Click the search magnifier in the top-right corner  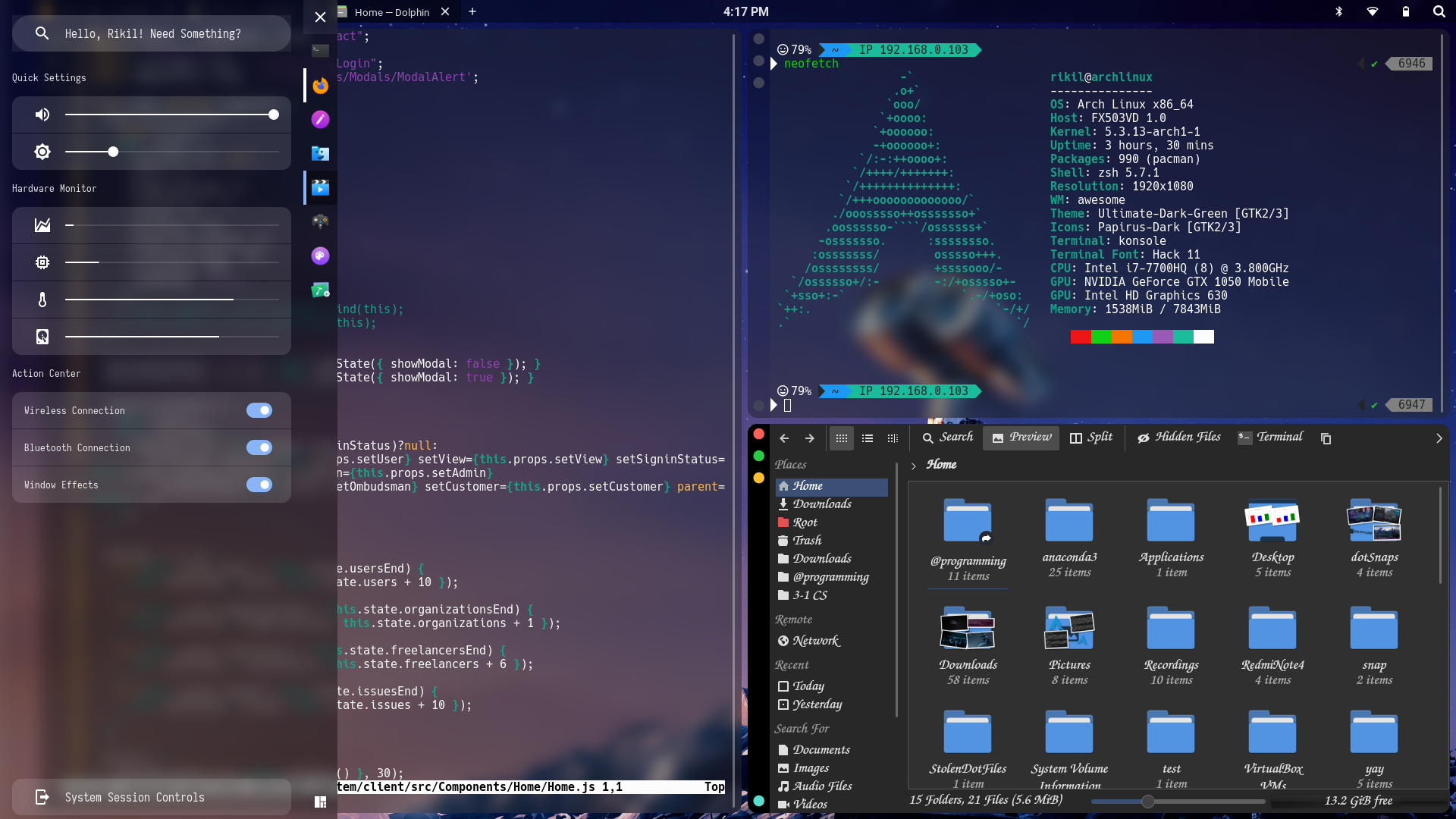(1439, 11)
